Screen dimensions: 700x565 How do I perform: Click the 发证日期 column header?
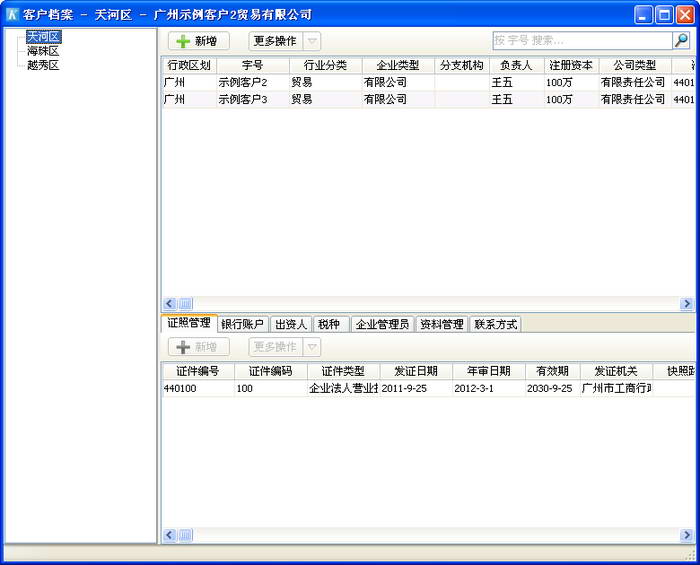[x=416, y=371]
